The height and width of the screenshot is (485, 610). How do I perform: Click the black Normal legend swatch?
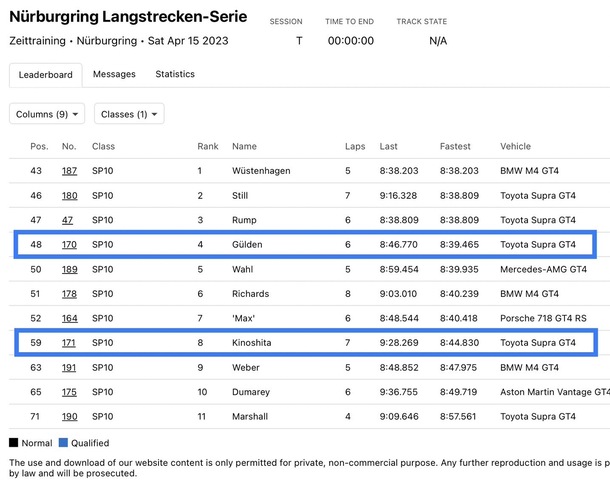14,443
